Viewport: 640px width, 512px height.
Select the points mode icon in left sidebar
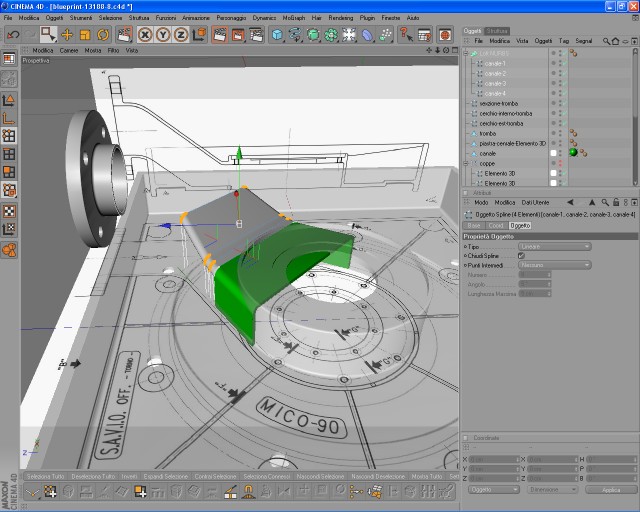coord(9,136)
